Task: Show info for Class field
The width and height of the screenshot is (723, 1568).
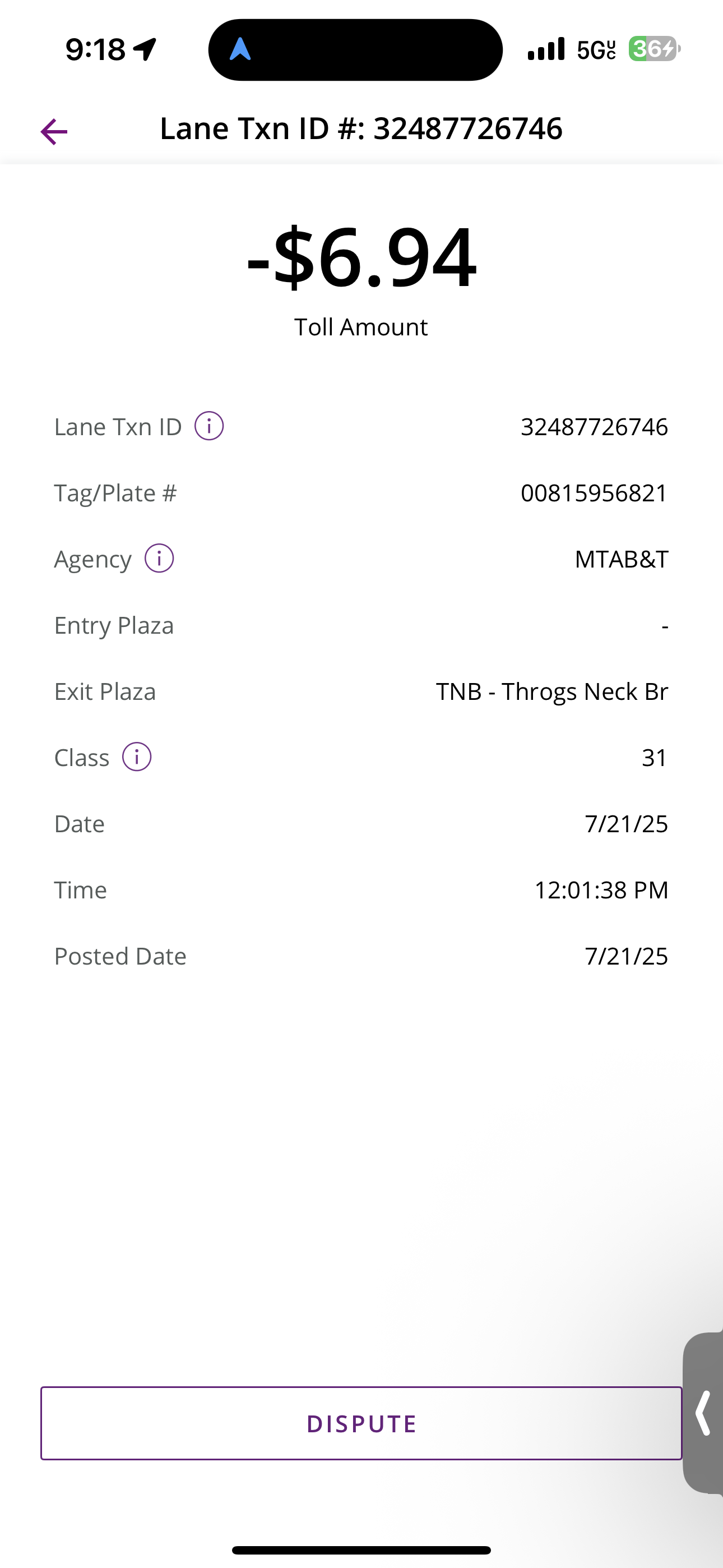Action: coord(137,757)
